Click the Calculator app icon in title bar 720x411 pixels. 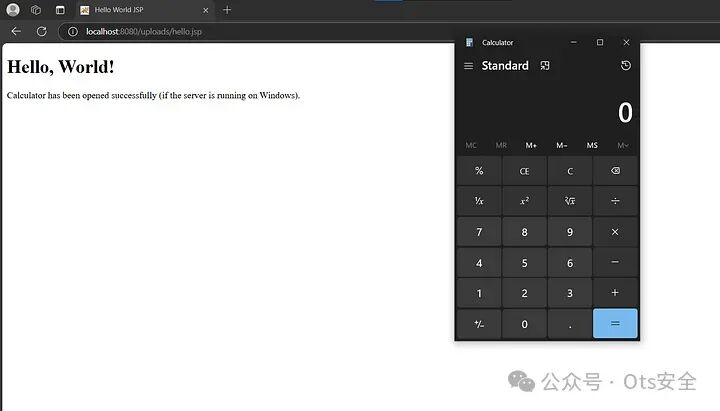[469, 42]
